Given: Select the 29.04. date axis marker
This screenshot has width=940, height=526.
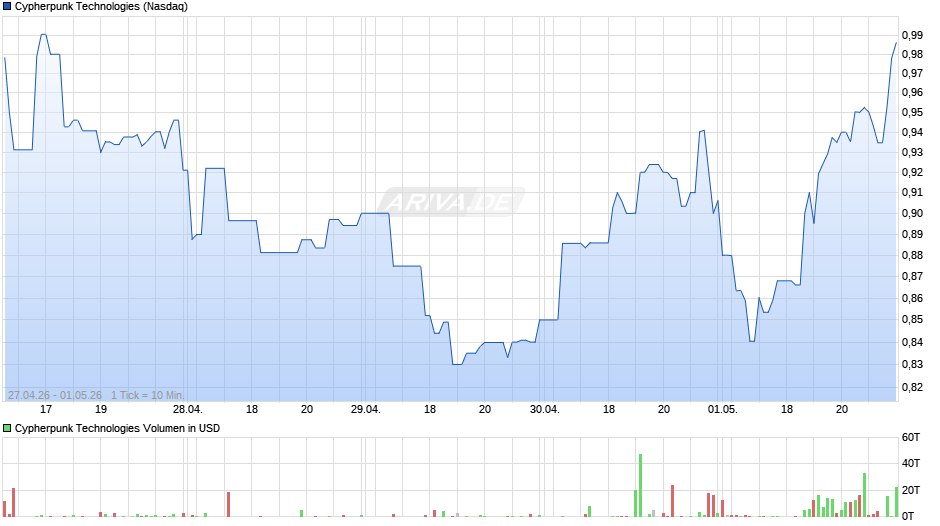Looking at the screenshot, I should tap(366, 409).
